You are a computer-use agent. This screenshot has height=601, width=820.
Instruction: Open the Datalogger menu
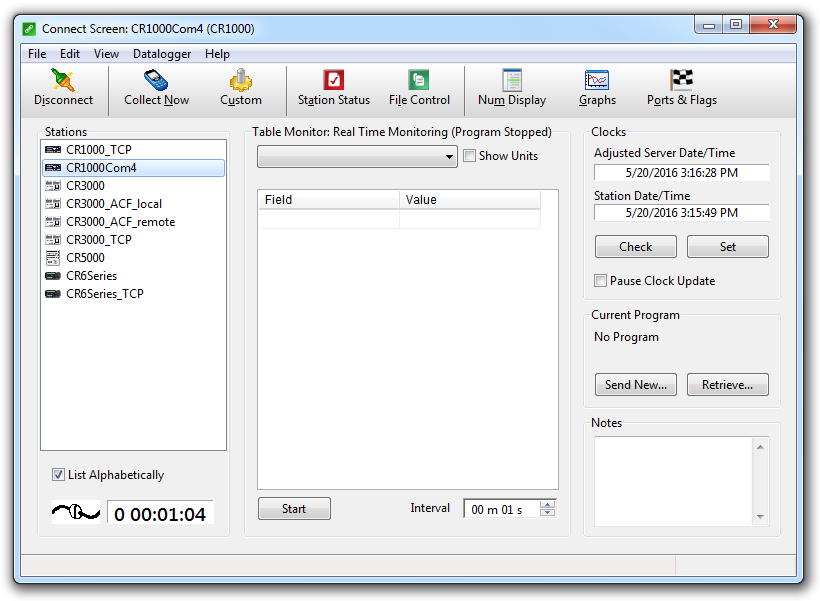(162, 54)
